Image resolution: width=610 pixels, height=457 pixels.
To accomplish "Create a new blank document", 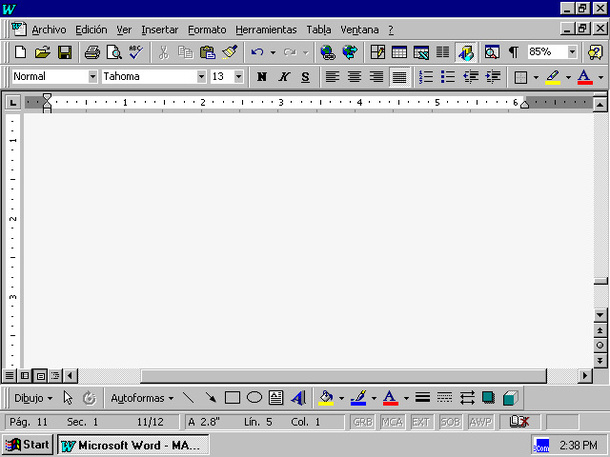I will point(20,52).
